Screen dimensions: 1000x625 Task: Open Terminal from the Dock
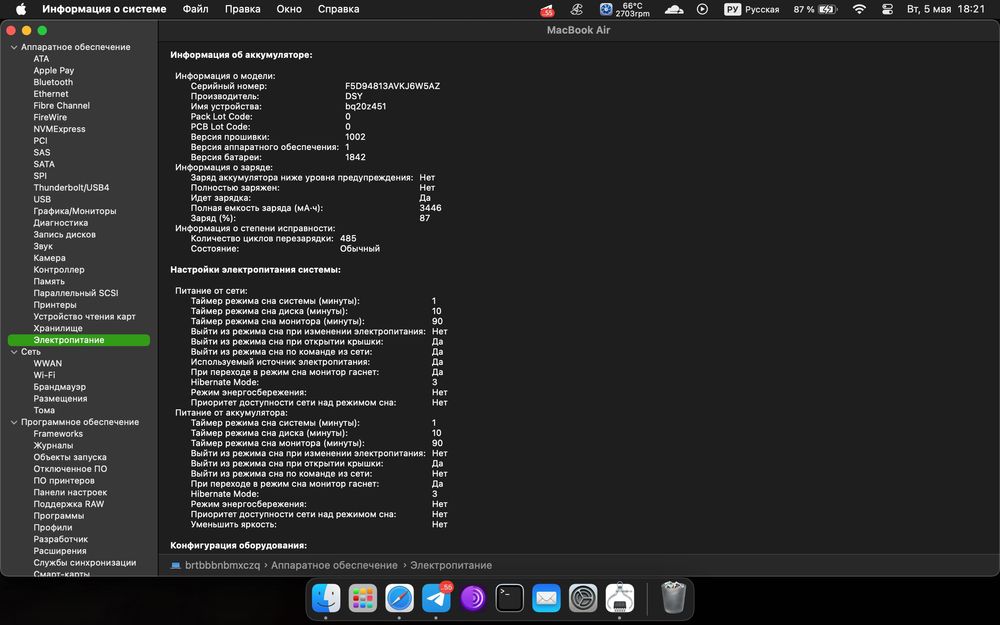[x=510, y=598]
